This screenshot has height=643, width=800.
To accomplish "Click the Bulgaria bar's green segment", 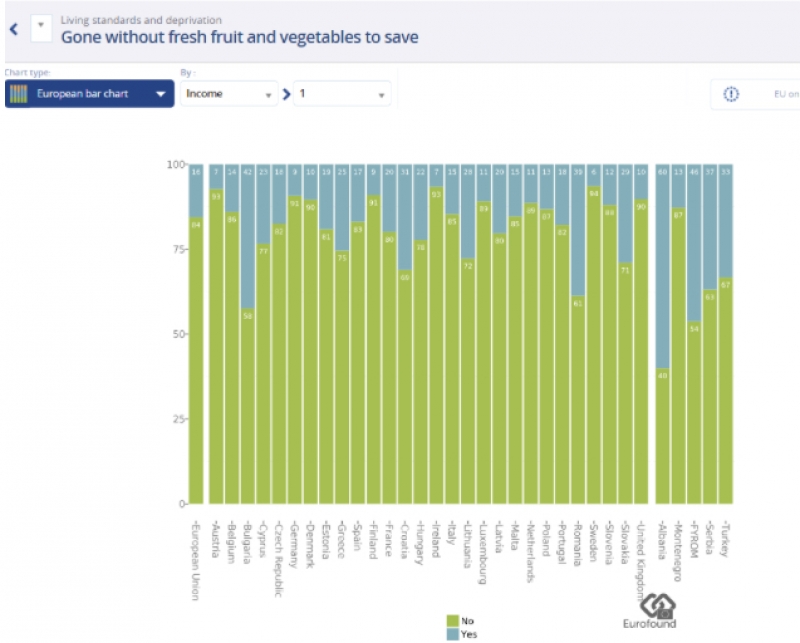I will pyautogui.click(x=247, y=406).
